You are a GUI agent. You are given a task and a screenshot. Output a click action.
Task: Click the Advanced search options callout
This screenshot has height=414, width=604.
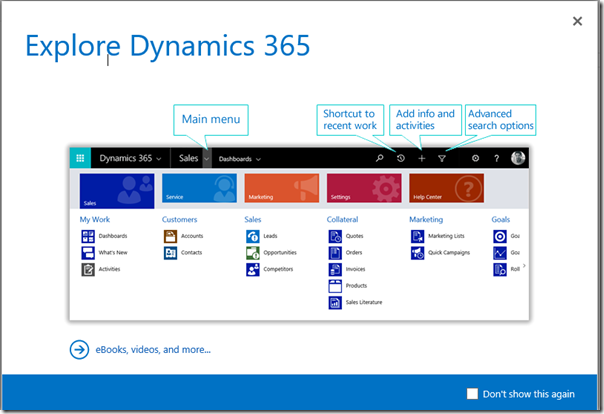[500, 120]
